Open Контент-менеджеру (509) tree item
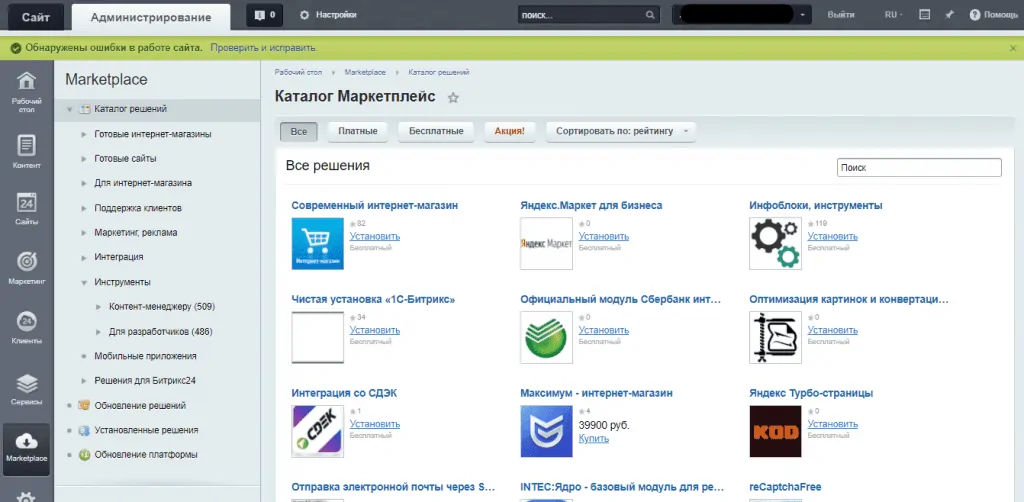The height and width of the screenshot is (502, 1024). pyautogui.click(x=162, y=307)
